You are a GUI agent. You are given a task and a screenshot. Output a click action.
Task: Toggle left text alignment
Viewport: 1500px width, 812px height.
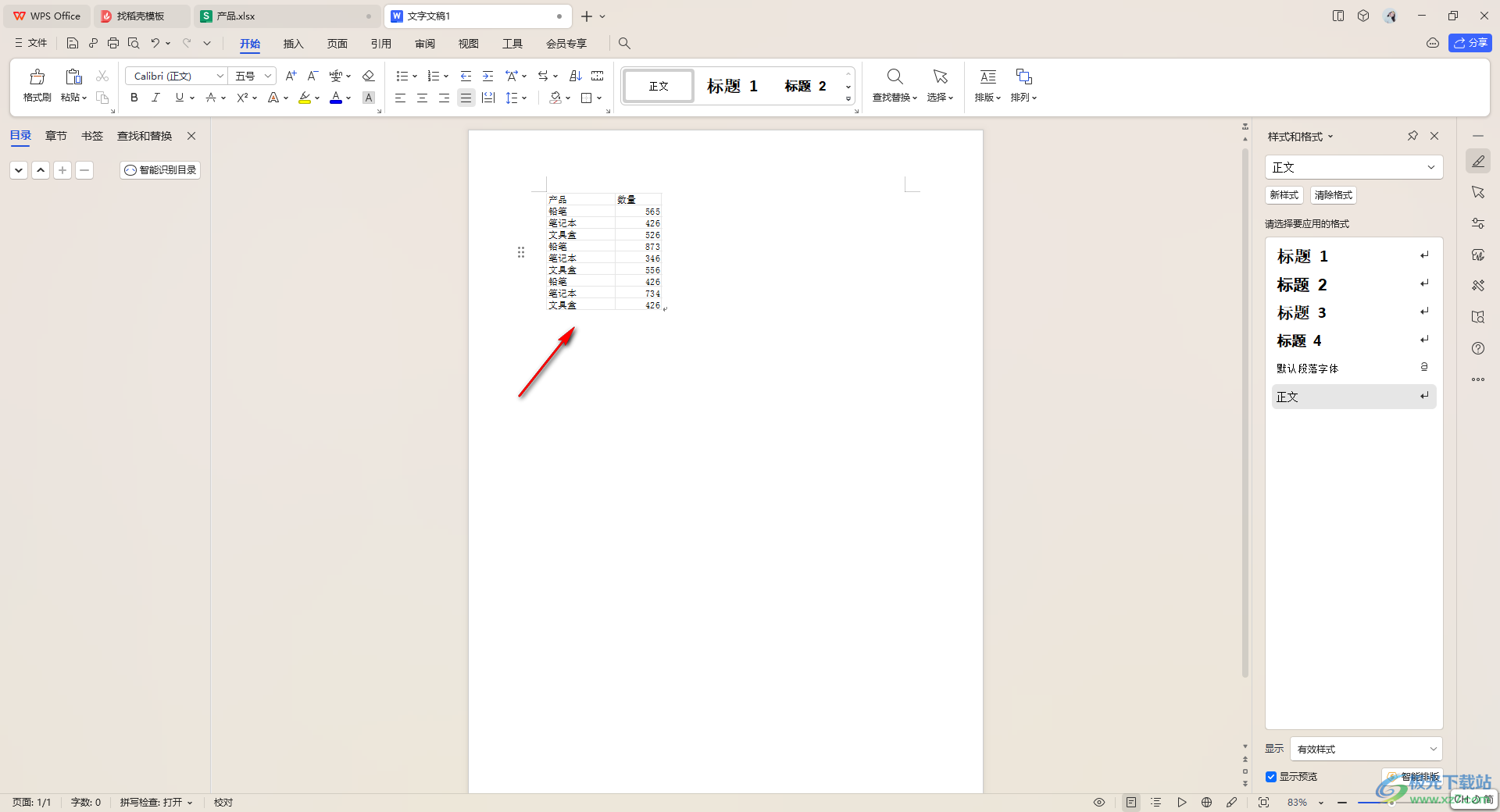[x=400, y=98]
